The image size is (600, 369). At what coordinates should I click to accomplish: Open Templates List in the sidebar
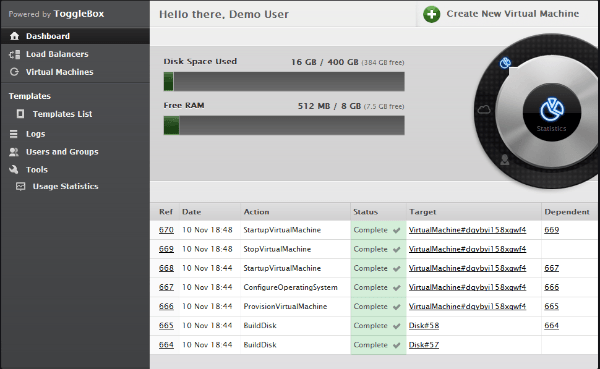[62, 114]
